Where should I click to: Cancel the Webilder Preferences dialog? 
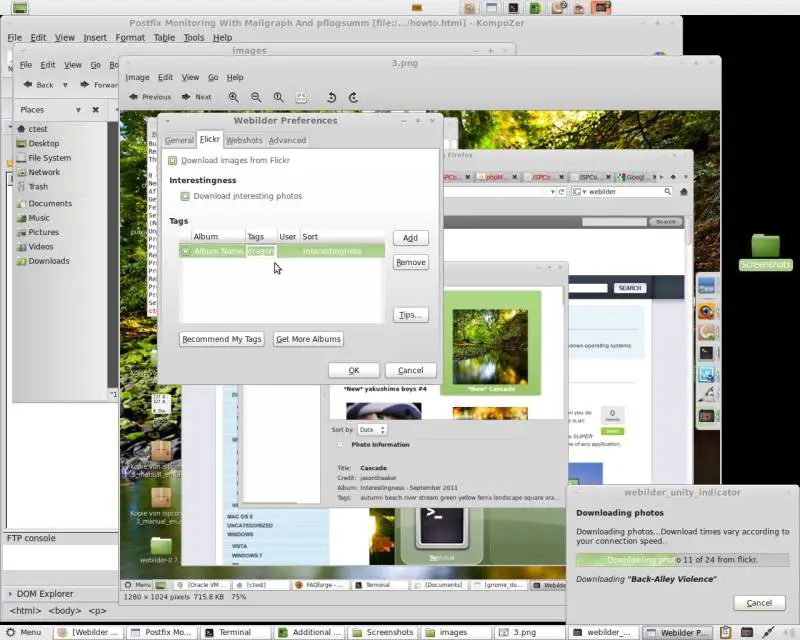coord(410,371)
